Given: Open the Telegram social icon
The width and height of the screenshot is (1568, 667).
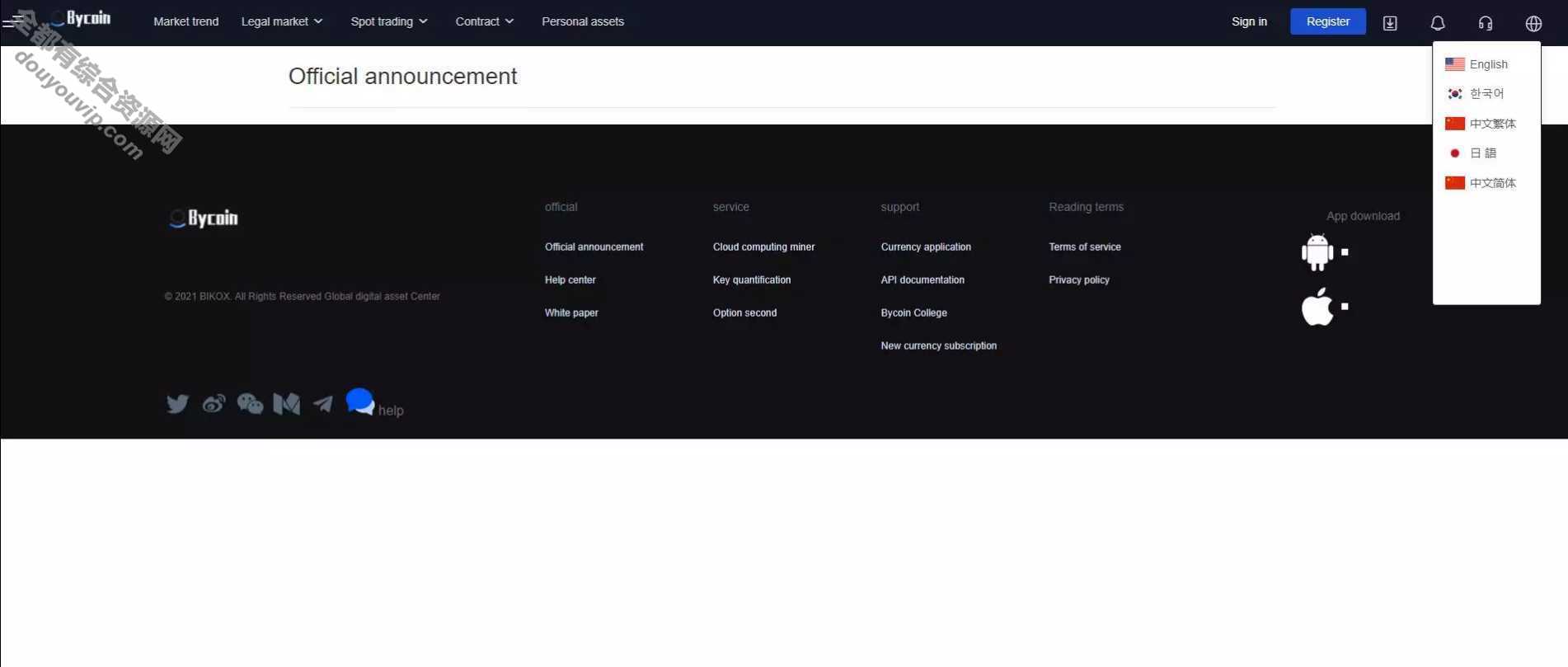Looking at the screenshot, I should pyautogui.click(x=322, y=403).
